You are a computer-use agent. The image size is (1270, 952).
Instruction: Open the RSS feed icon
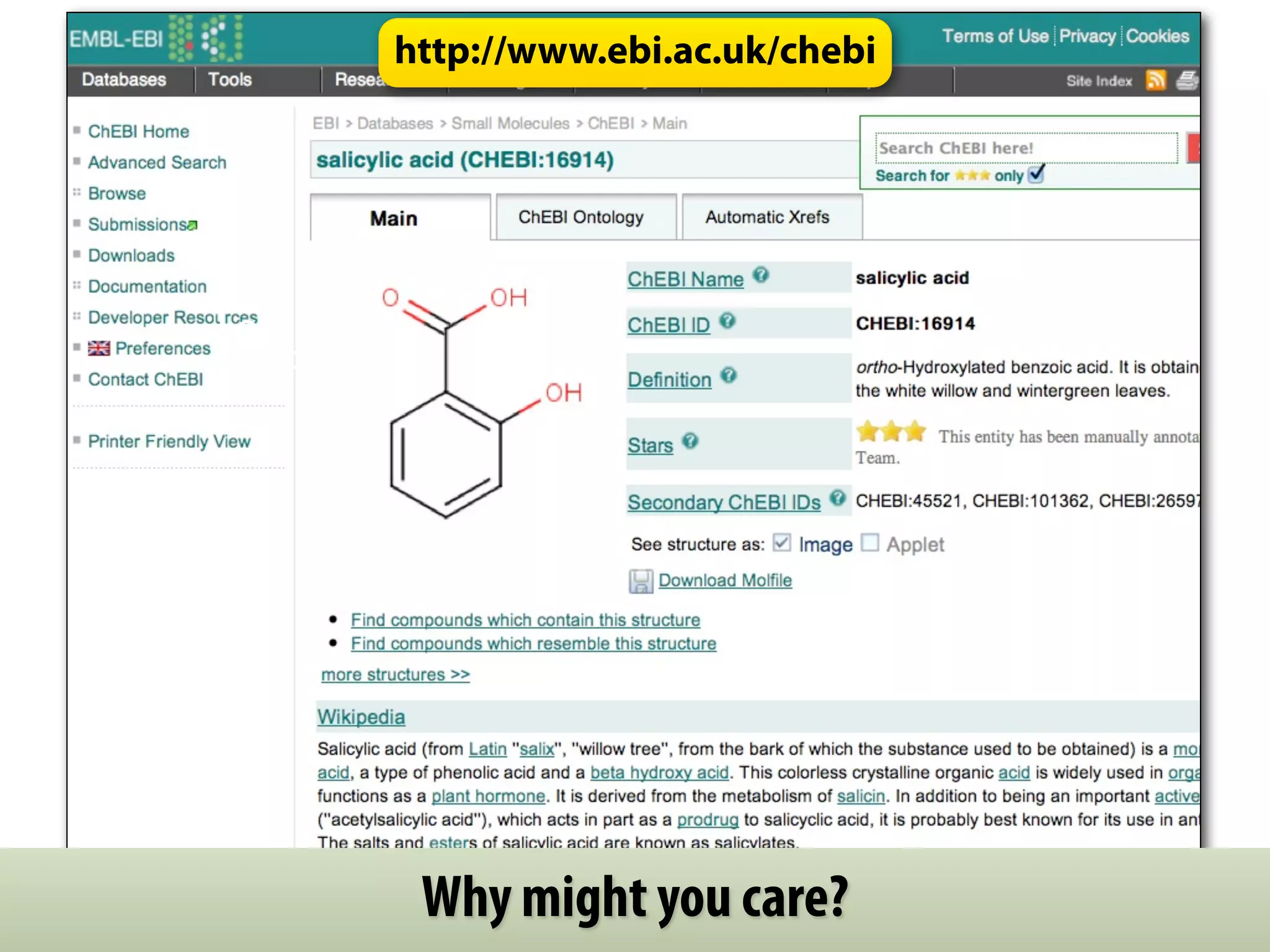pyautogui.click(x=1156, y=81)
